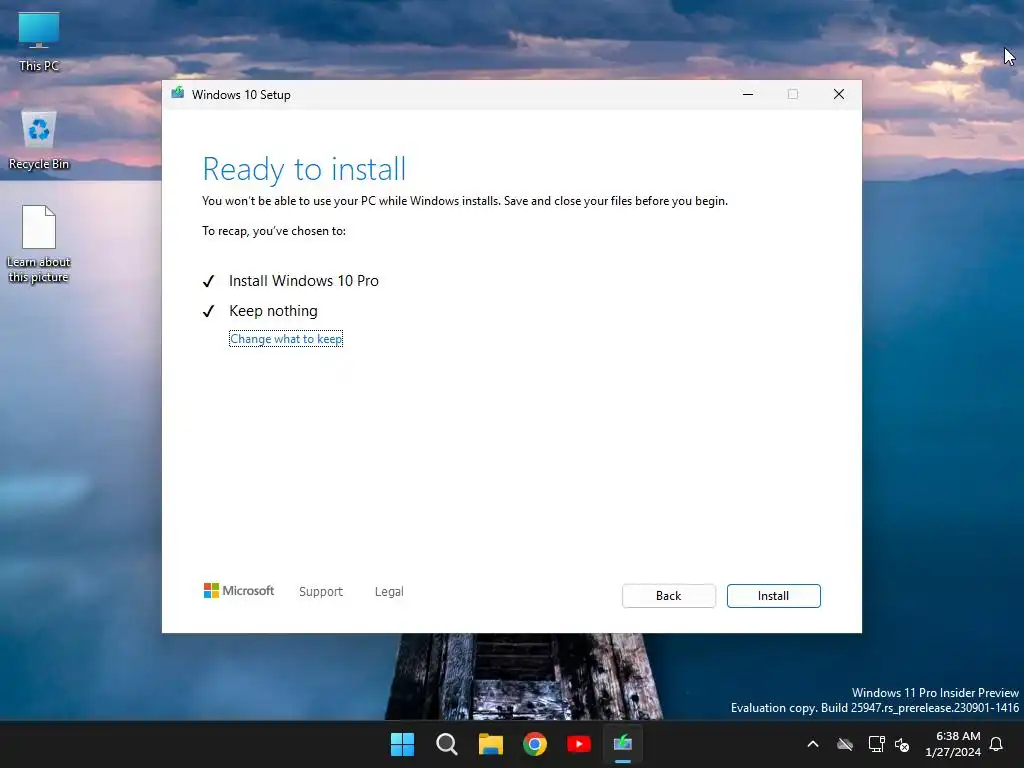Viewport: 1024px width, 768px height.
Task: Open the network status tray icon
Action: [876, 744]
